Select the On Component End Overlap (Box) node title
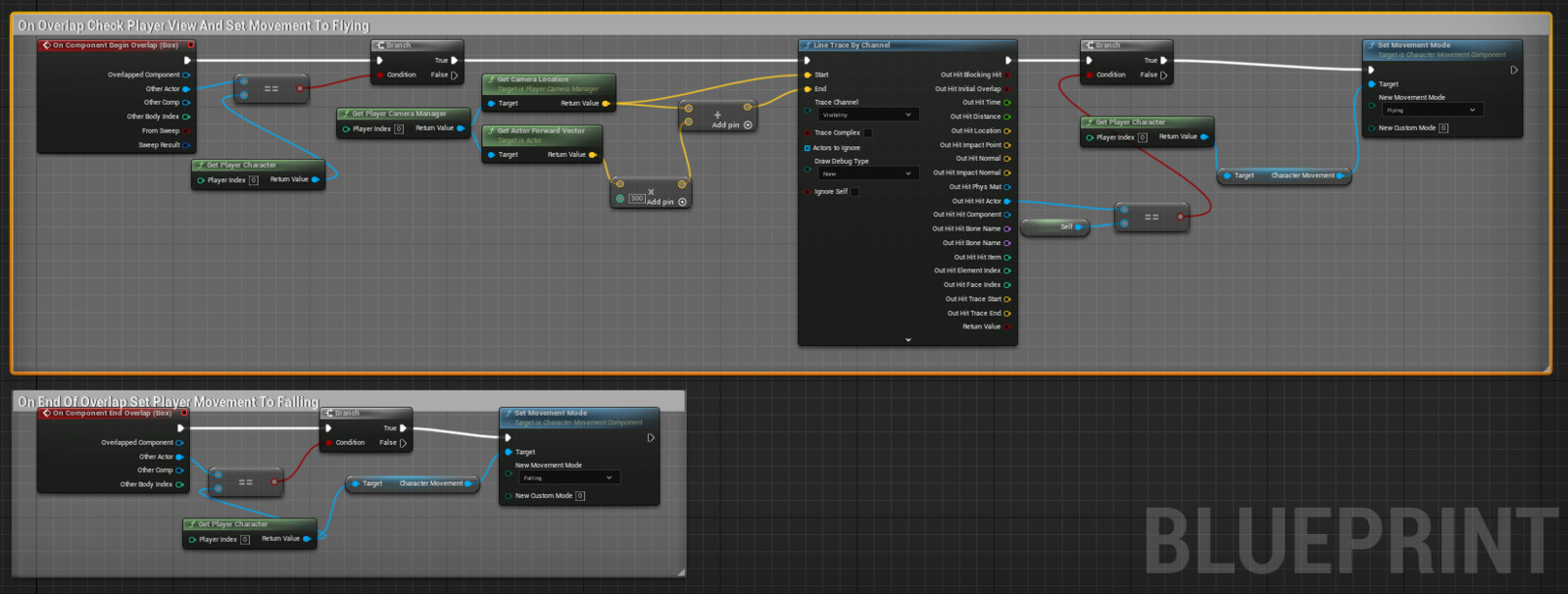Screen dimensions: 1568x594 (x=112, y=414)
